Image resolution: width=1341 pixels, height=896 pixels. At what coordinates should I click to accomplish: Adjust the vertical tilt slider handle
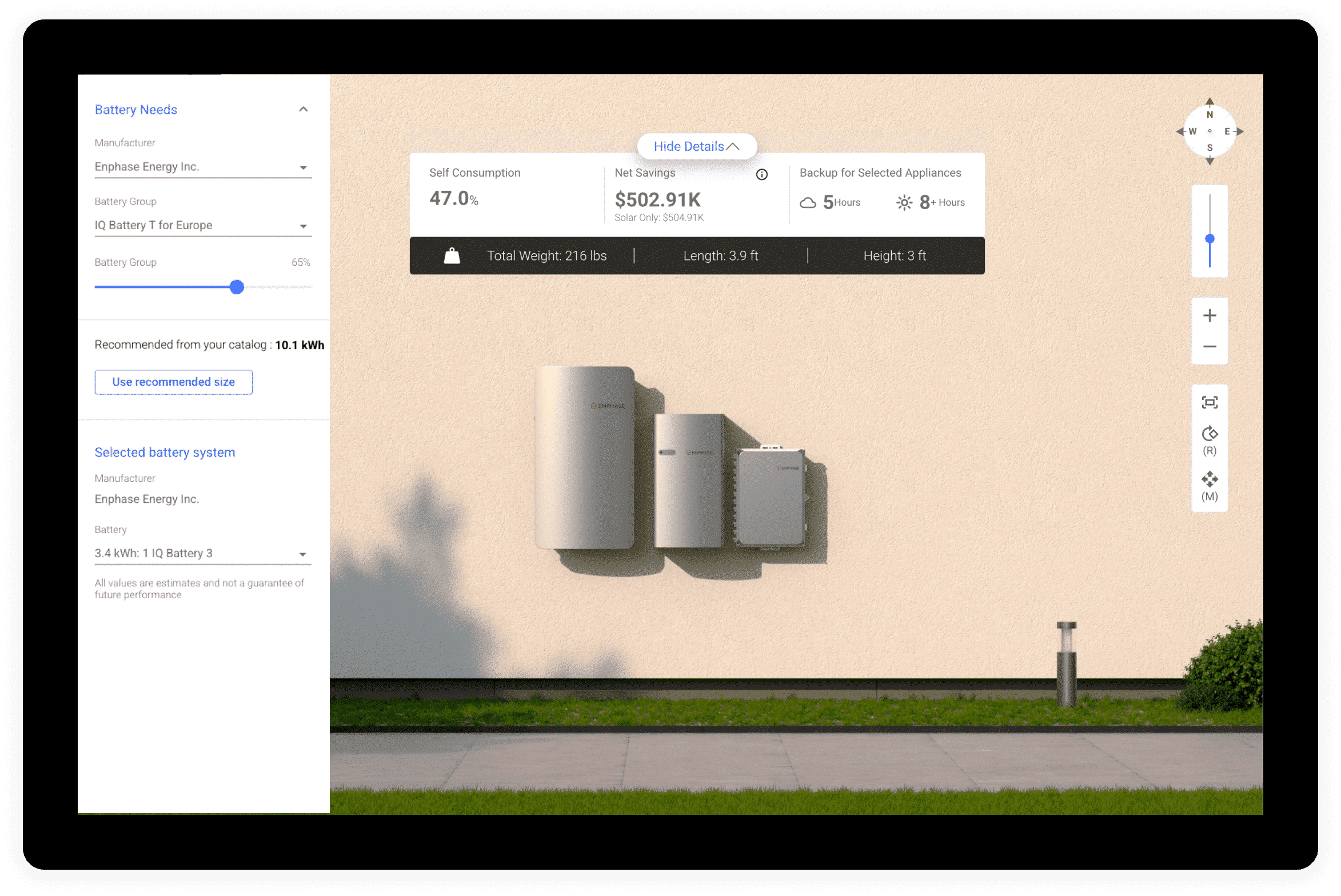click(1210, 238)
